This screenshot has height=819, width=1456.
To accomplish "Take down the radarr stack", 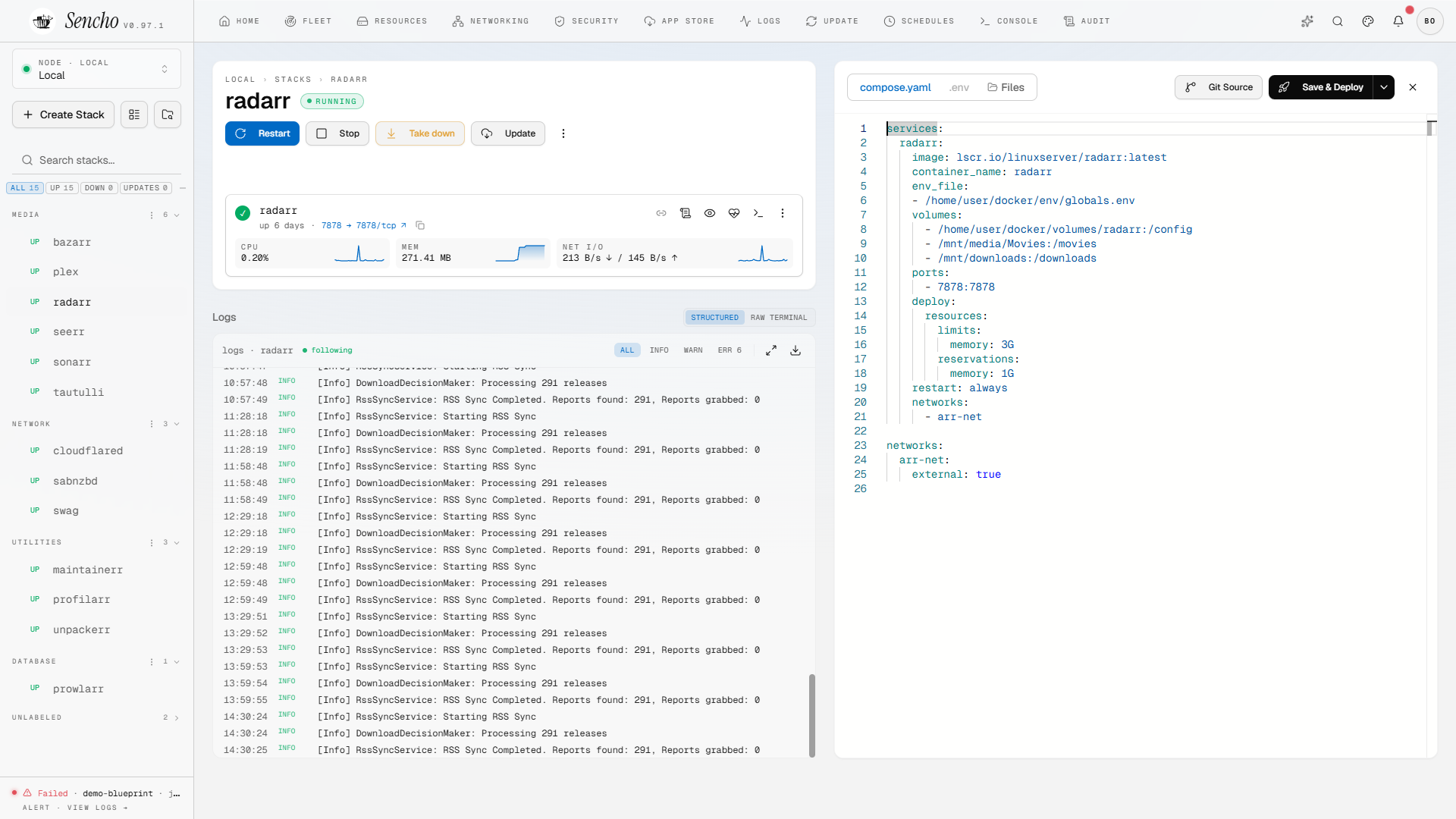I will point(420,133).
